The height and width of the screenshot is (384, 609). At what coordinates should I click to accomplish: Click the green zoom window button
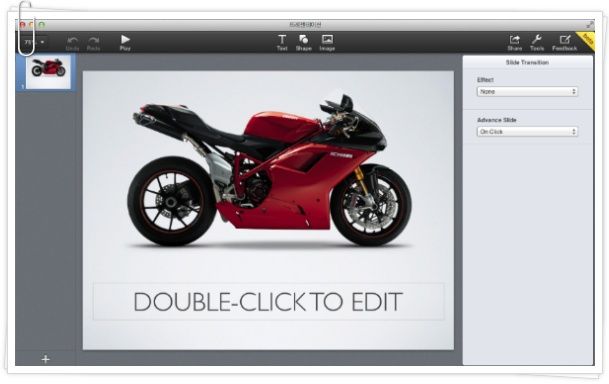click(42, 25)
